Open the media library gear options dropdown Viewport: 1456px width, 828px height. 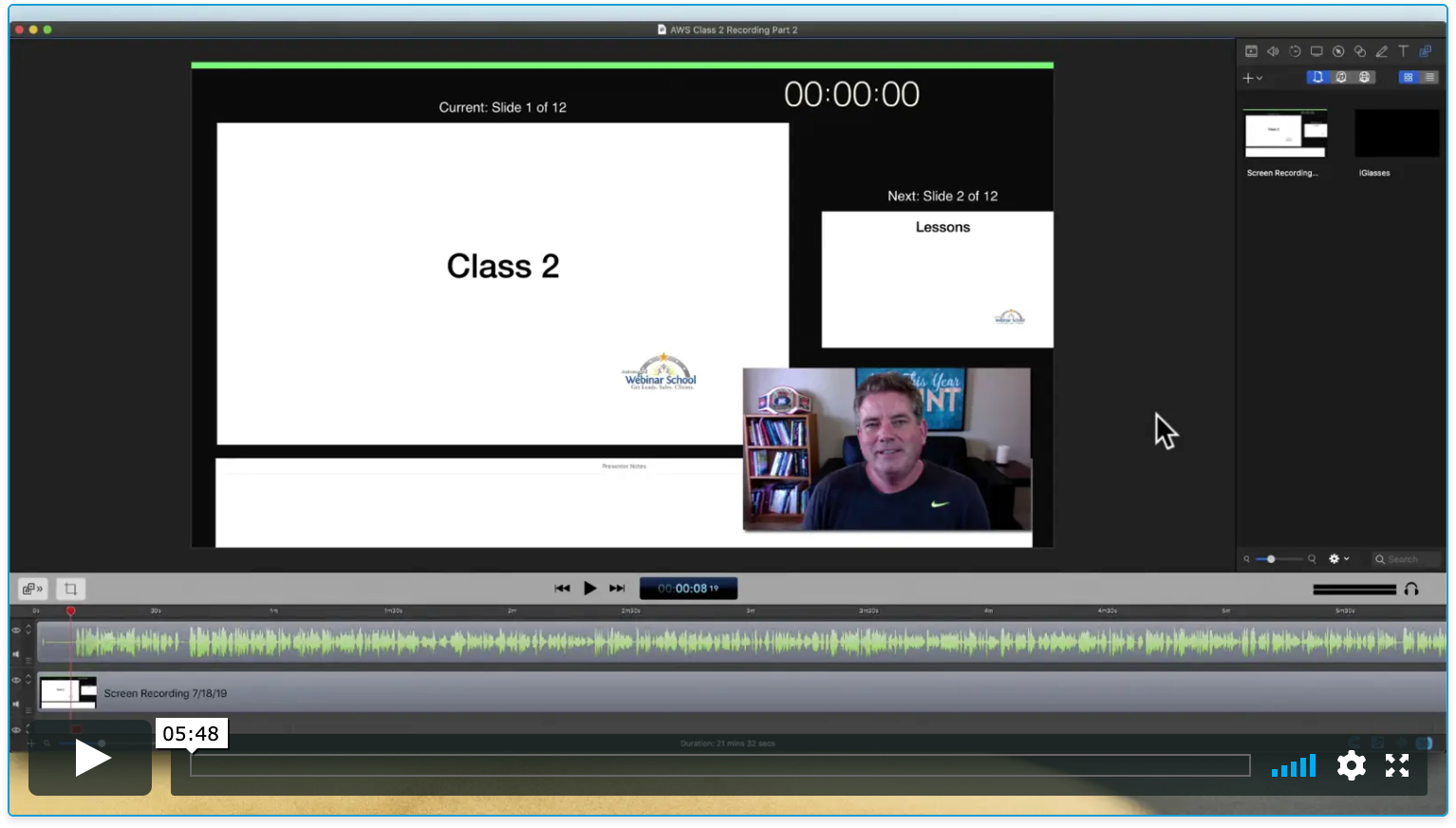[1338, 559]
